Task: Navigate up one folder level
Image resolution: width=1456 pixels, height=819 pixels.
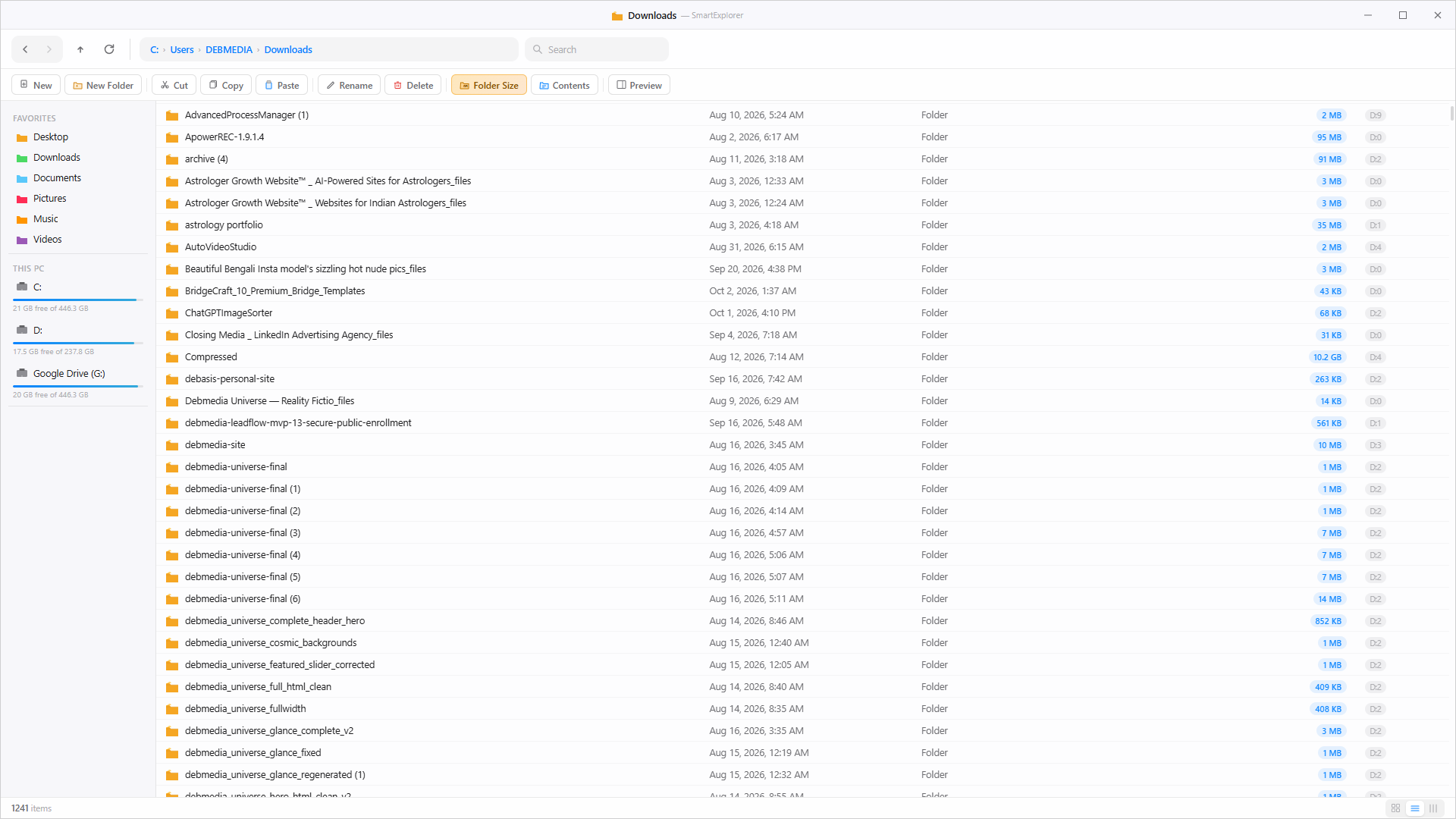Action: (x=80, y=49)
